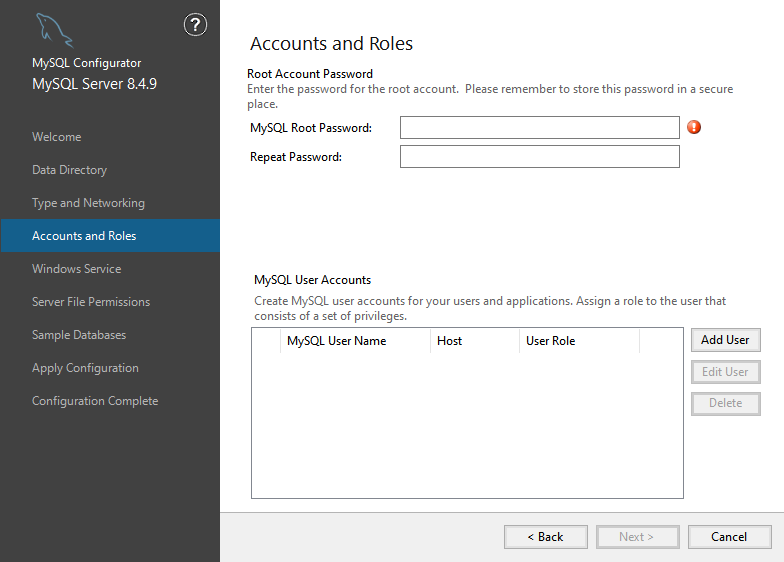Go to Server File Permissions step

pyautogui.click(x=91, y=302)
